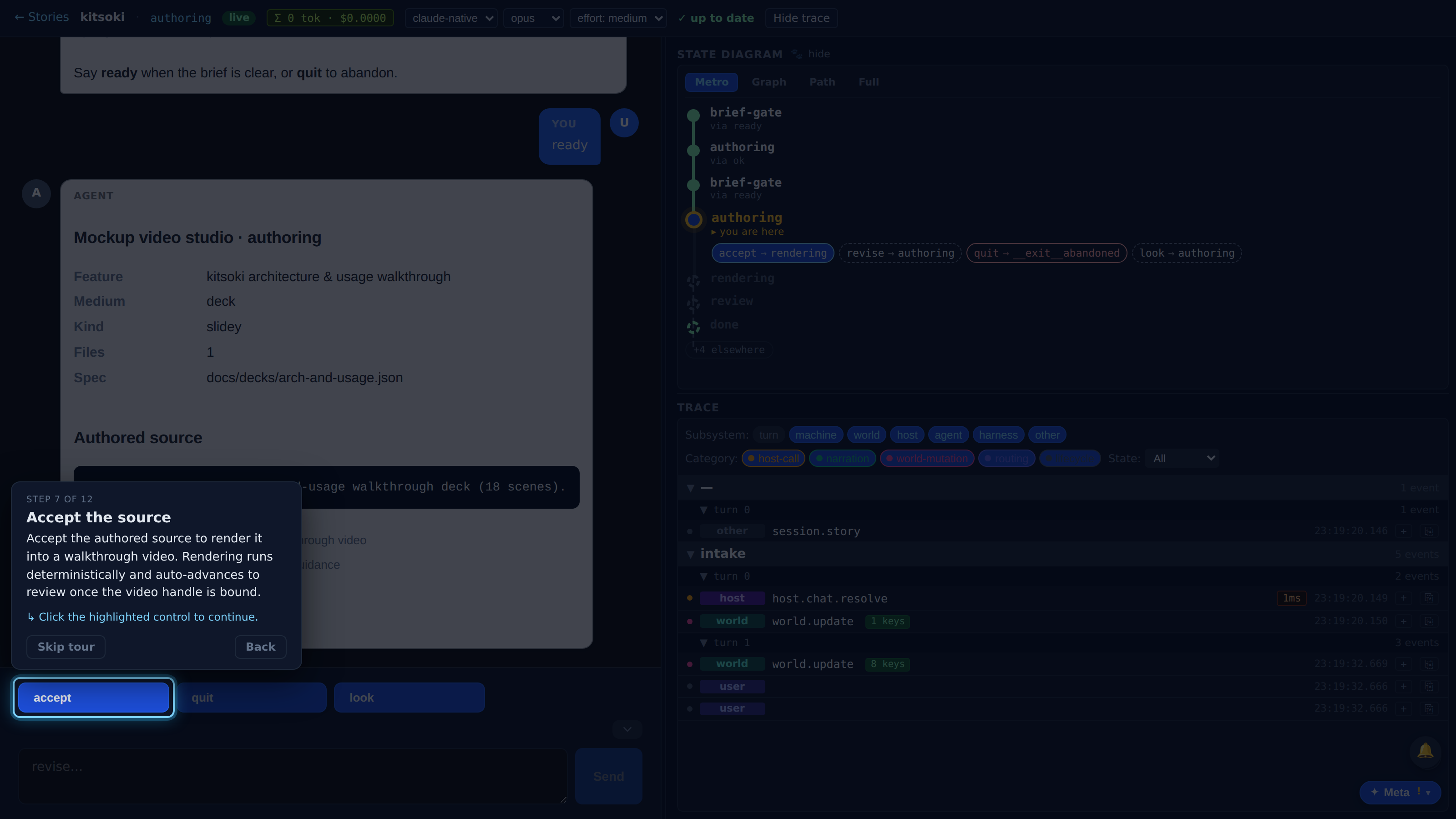Click the user avatar U icon
The image size is (1456, 819).
624,123
